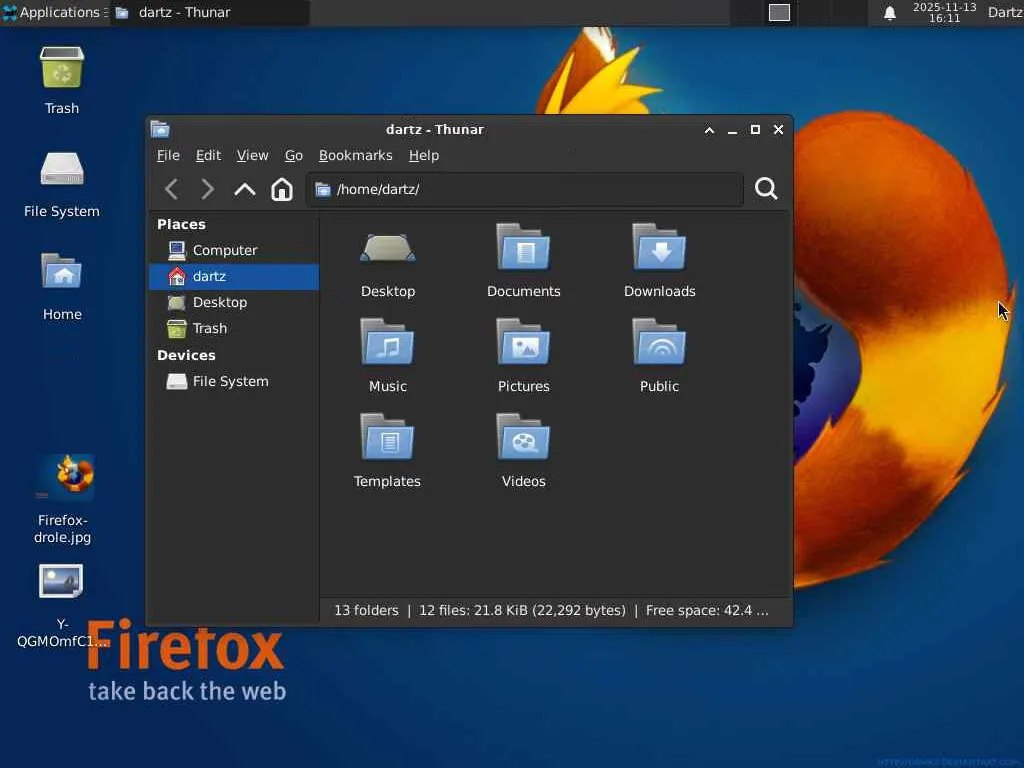1024x768 pixels.
Task: Open the Go menu
Action: tap(293, 155)
